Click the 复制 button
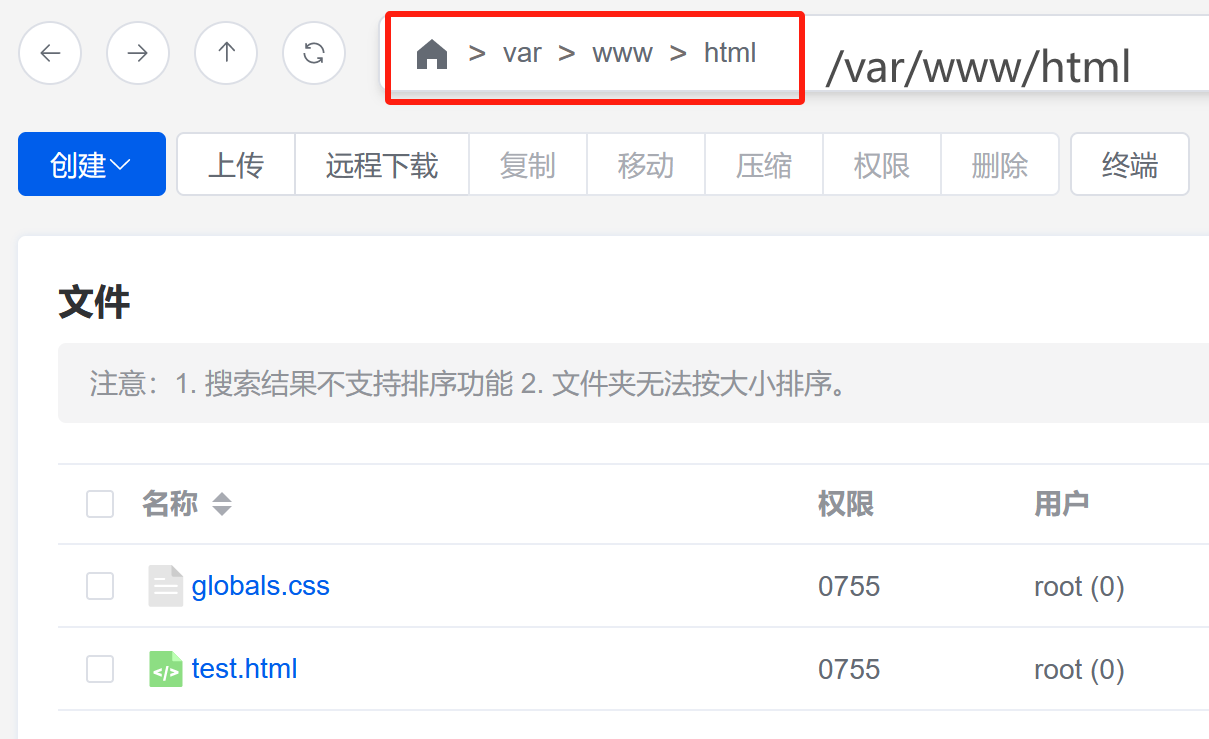This screenshot has height=739, width=1209. pos(528,164)
